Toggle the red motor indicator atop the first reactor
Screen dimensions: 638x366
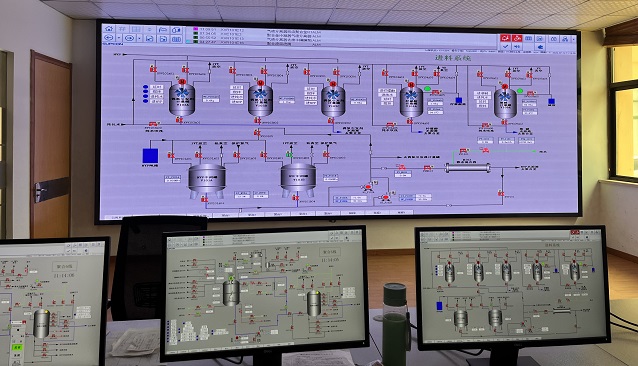(x=181, y=82)
